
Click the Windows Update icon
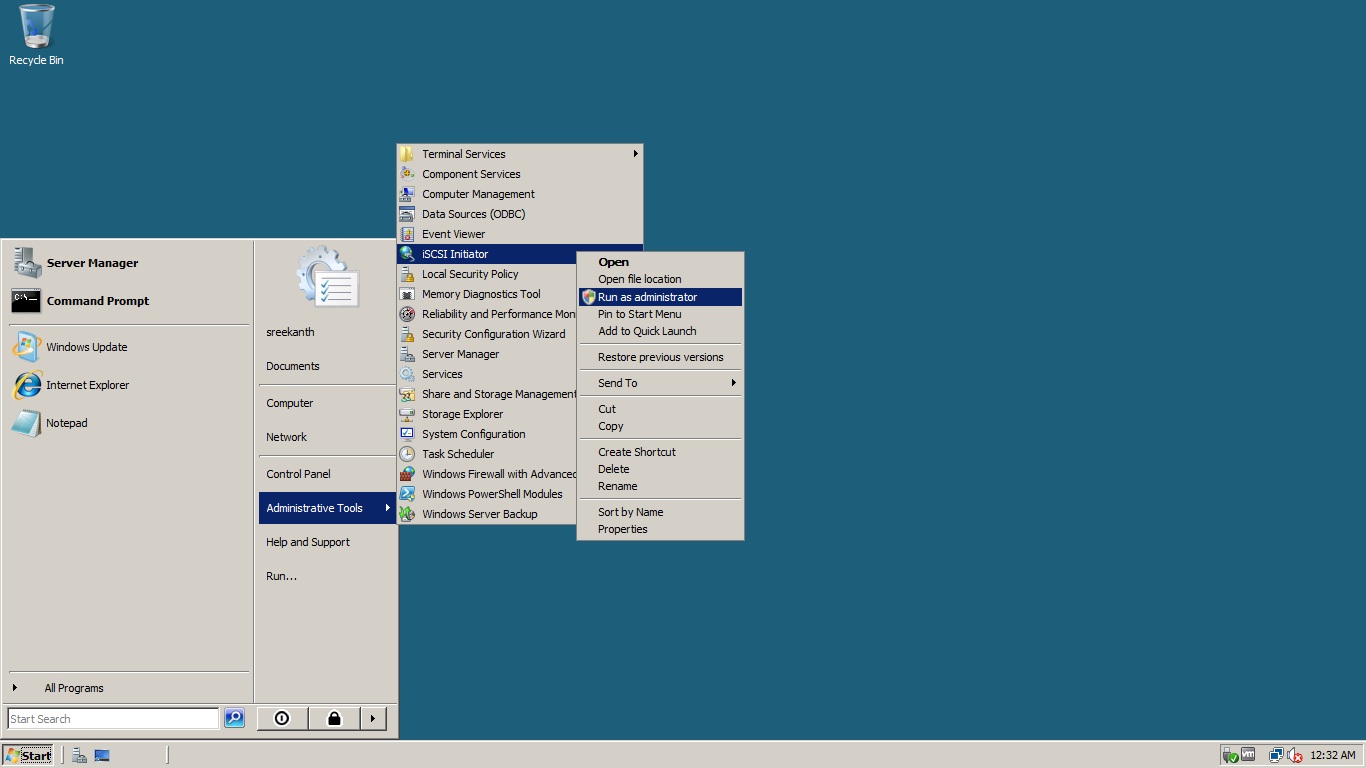click(x=27, y=347)
